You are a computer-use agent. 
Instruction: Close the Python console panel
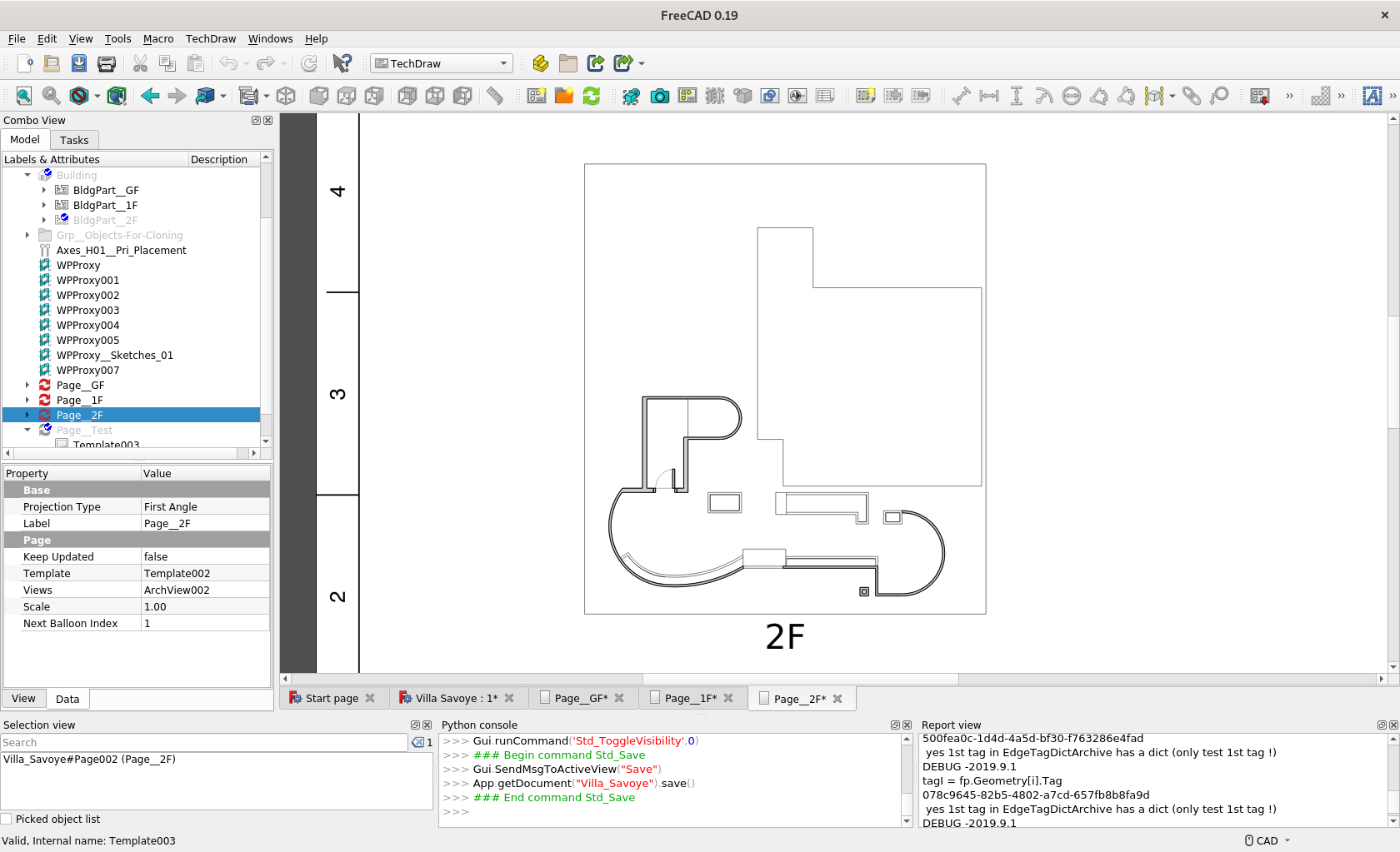907,725
